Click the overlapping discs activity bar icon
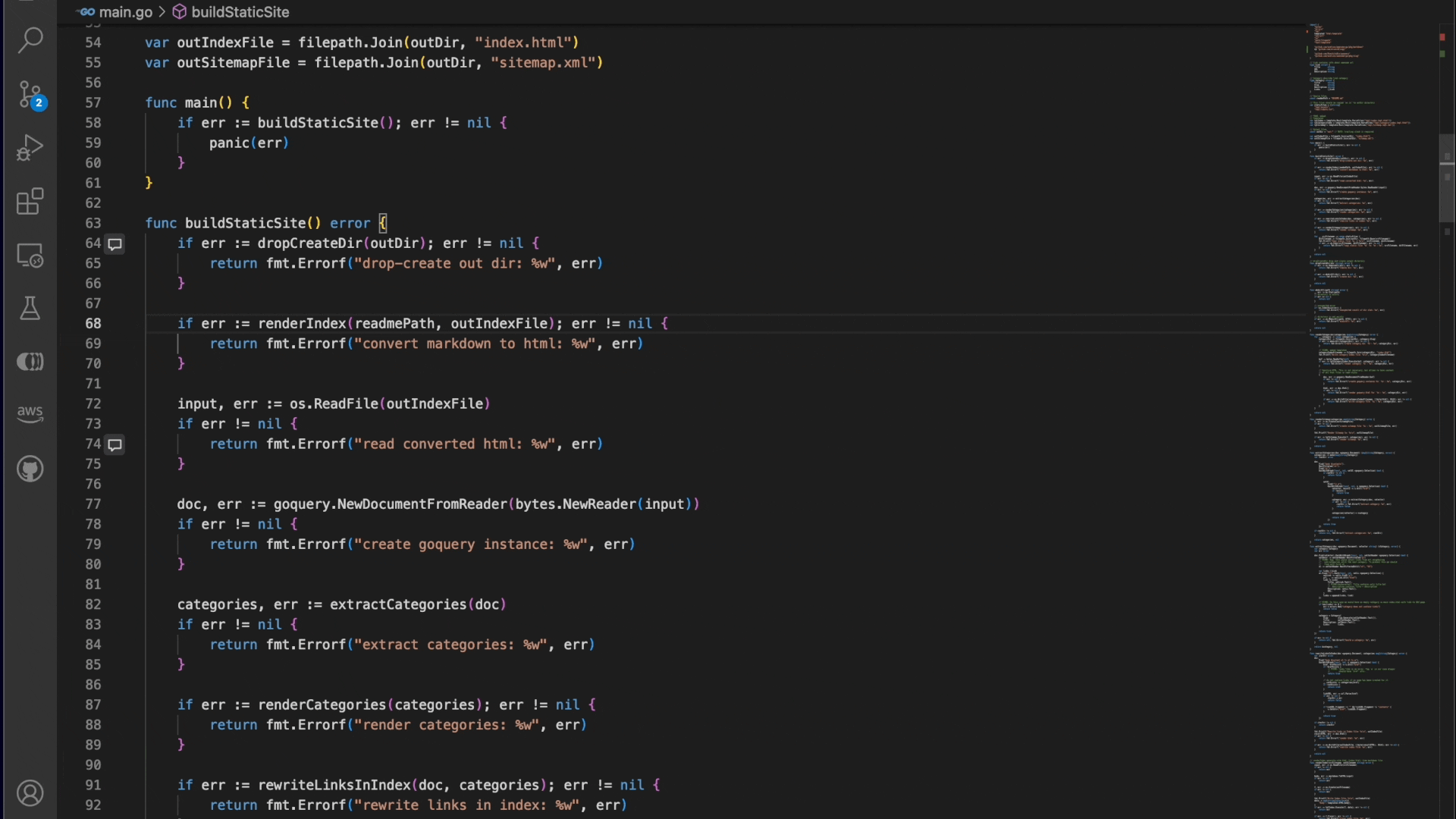The height and width of the screenshot is (819, 1456). [30, 362]
